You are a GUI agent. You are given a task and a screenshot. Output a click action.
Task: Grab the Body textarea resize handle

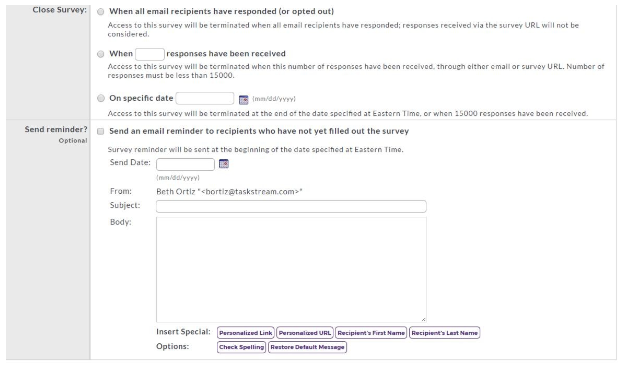tap(423, 319)
